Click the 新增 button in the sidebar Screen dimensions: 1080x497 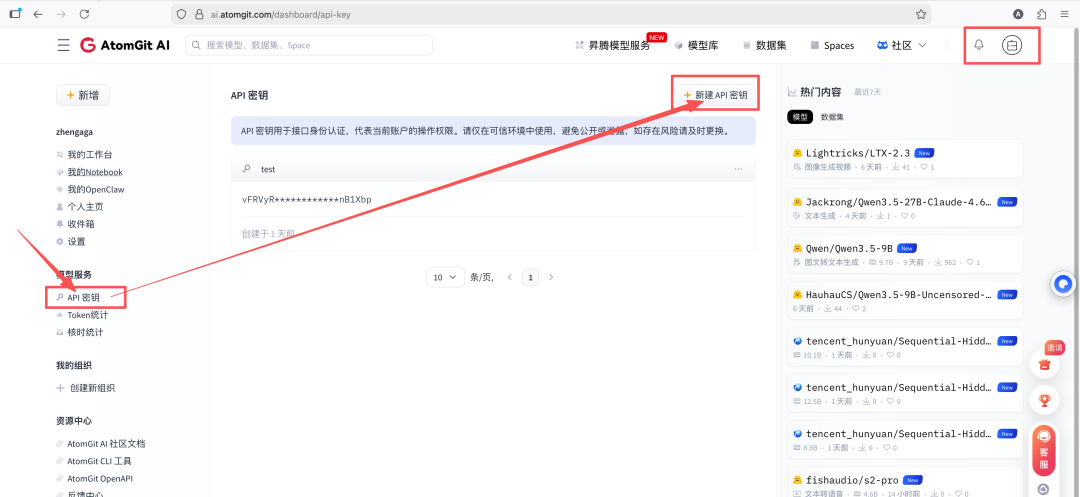83,96
